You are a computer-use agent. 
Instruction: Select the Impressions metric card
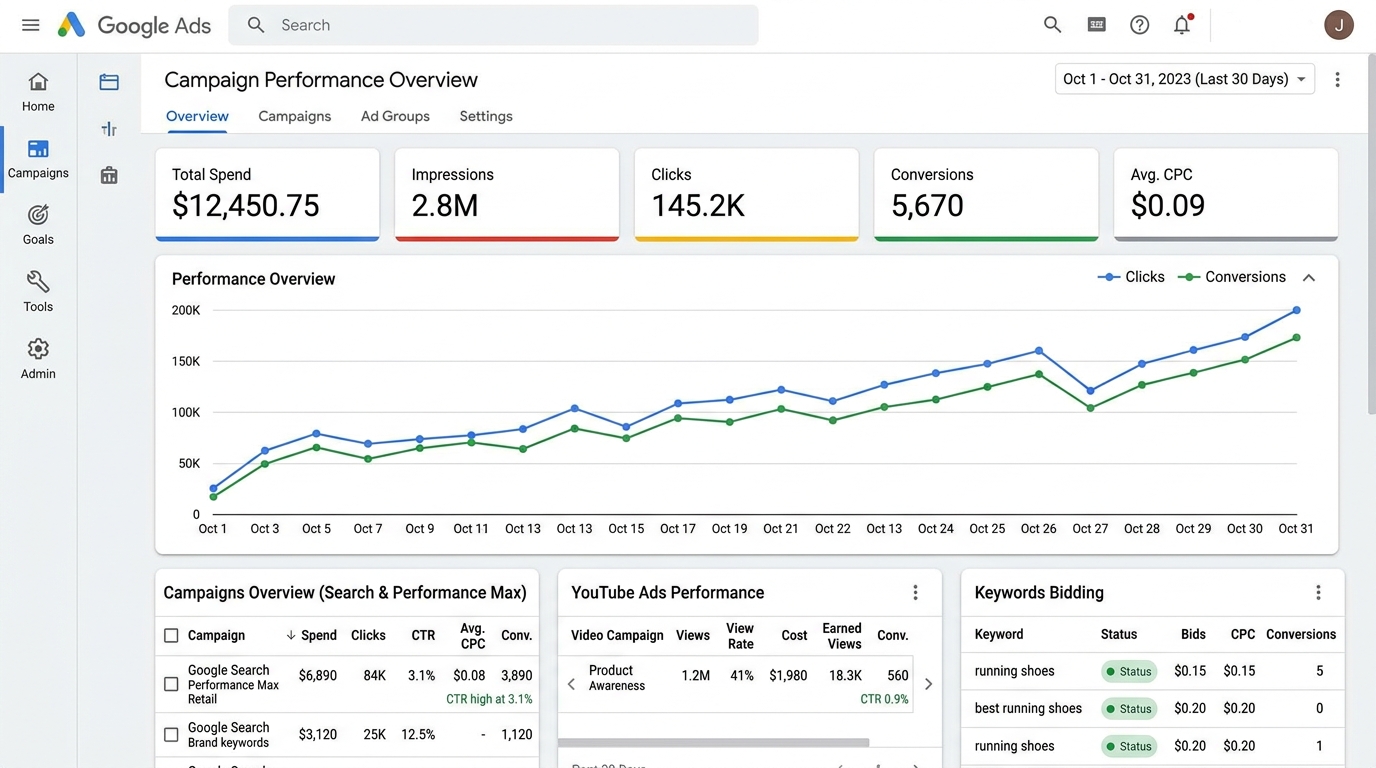(x=507, y=195)
